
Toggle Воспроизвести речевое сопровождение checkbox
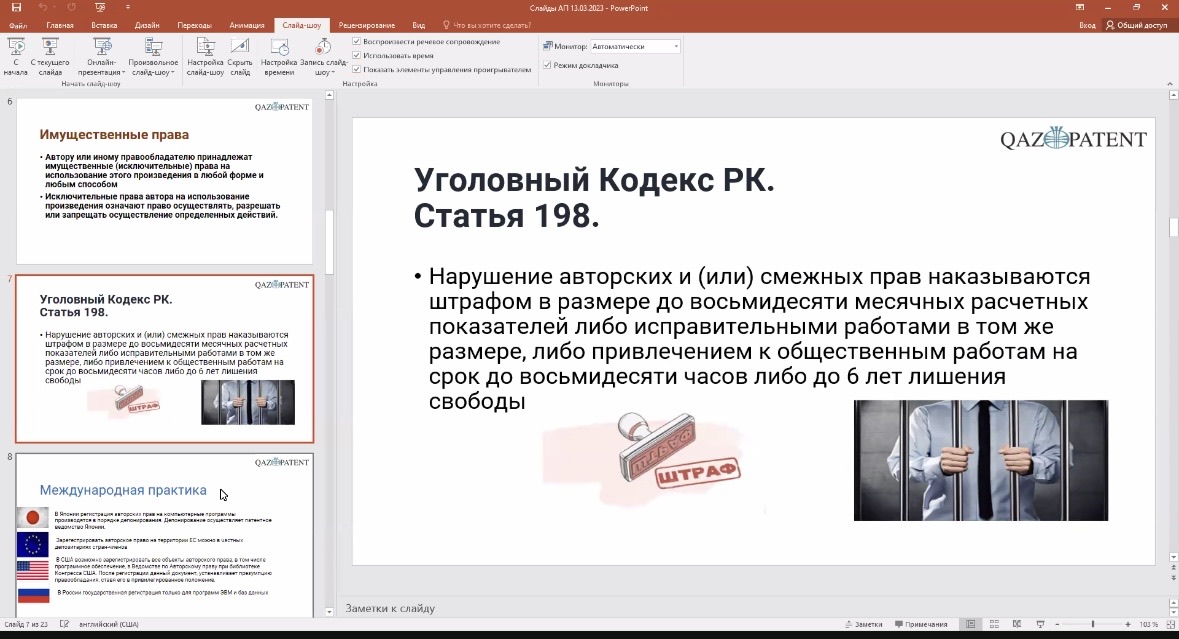357,42
